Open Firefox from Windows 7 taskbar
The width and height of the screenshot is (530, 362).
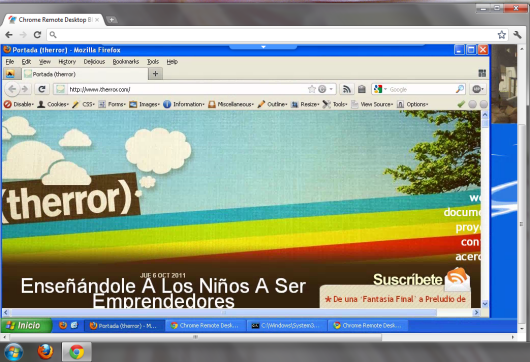point(45,352)
